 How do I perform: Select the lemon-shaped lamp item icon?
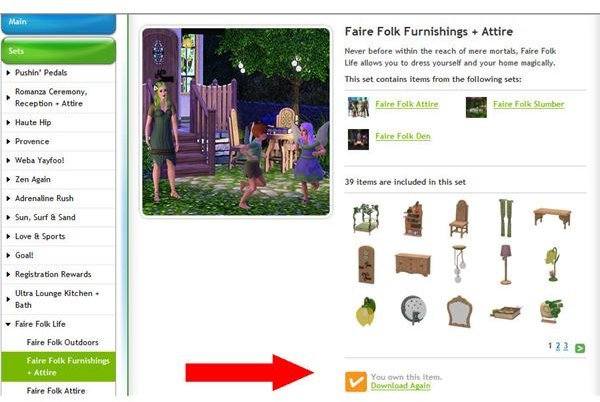click(366, 312)
